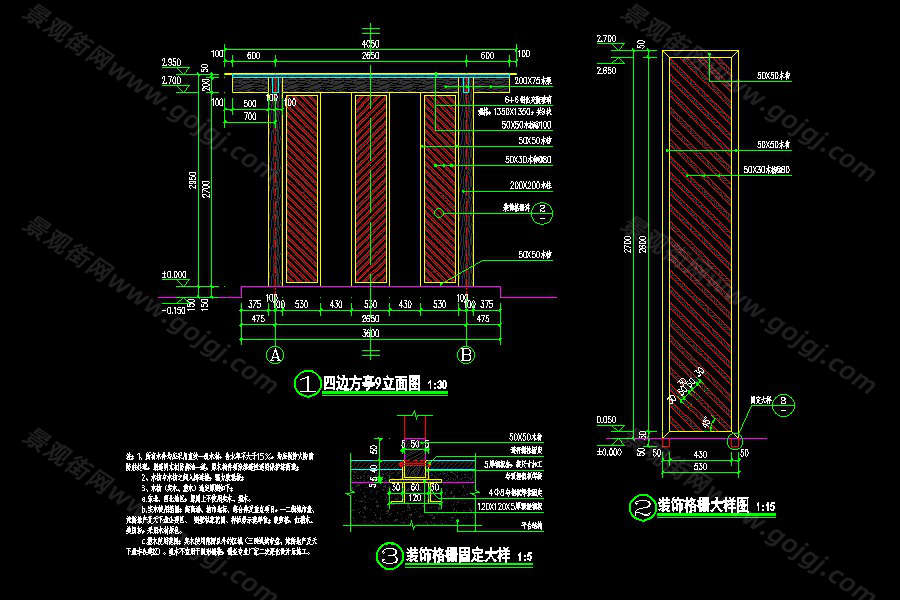Click the grid axis bubble labeled B
900x600 pixels.
pos(465,354)
